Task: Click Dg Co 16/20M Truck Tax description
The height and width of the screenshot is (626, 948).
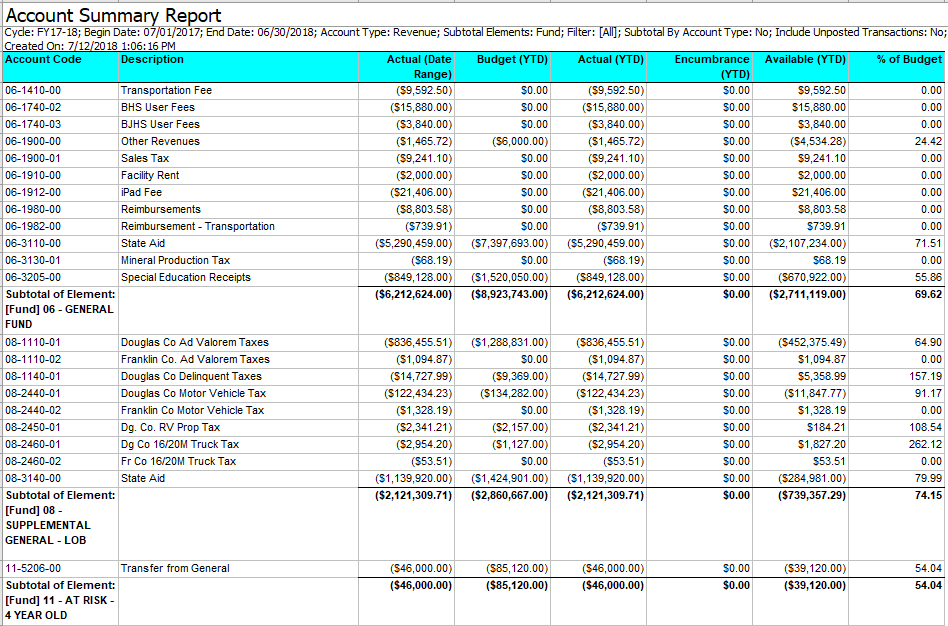Action: pos(180,443)
